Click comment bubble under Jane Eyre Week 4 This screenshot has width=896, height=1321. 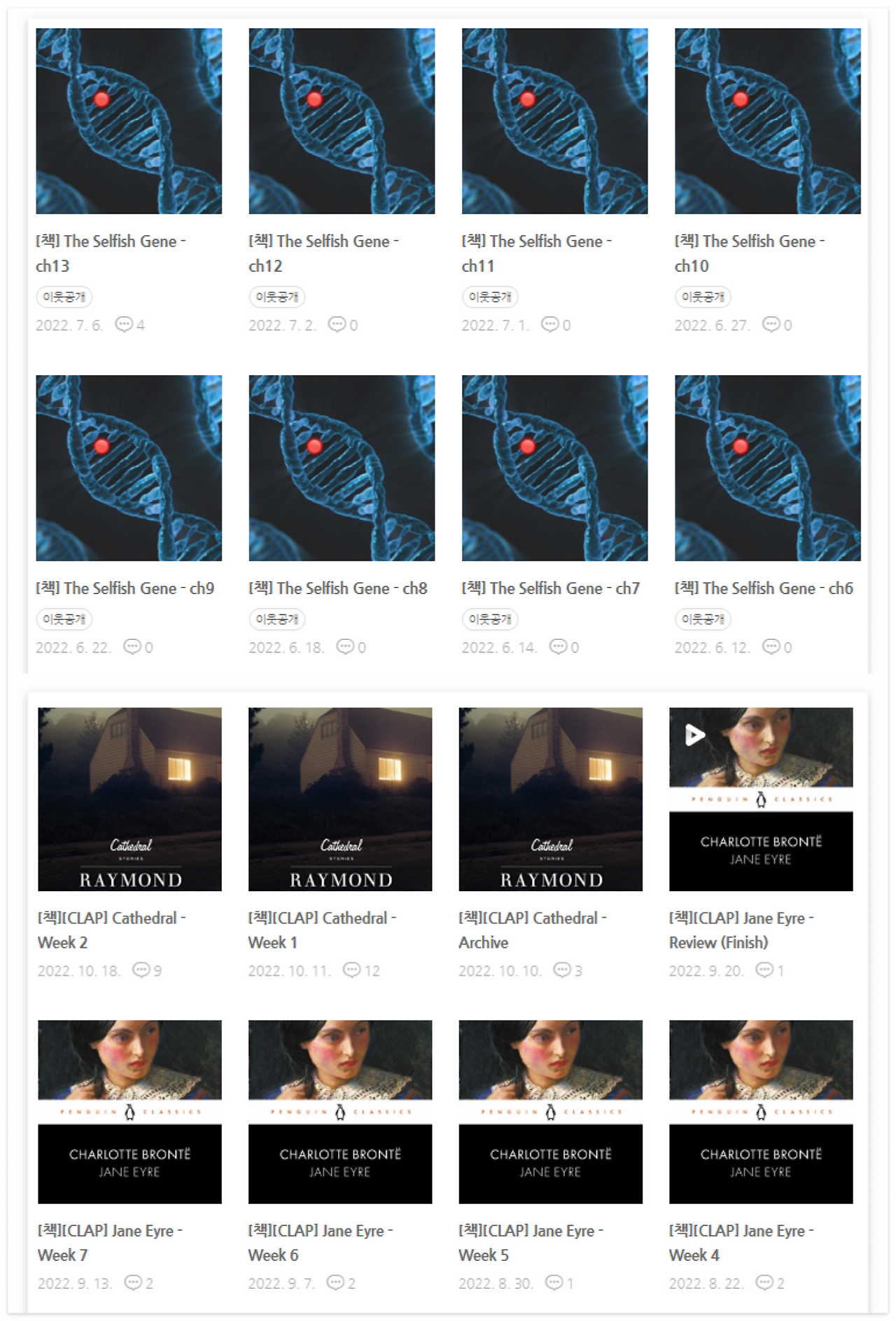click(x=764, y=1282)
